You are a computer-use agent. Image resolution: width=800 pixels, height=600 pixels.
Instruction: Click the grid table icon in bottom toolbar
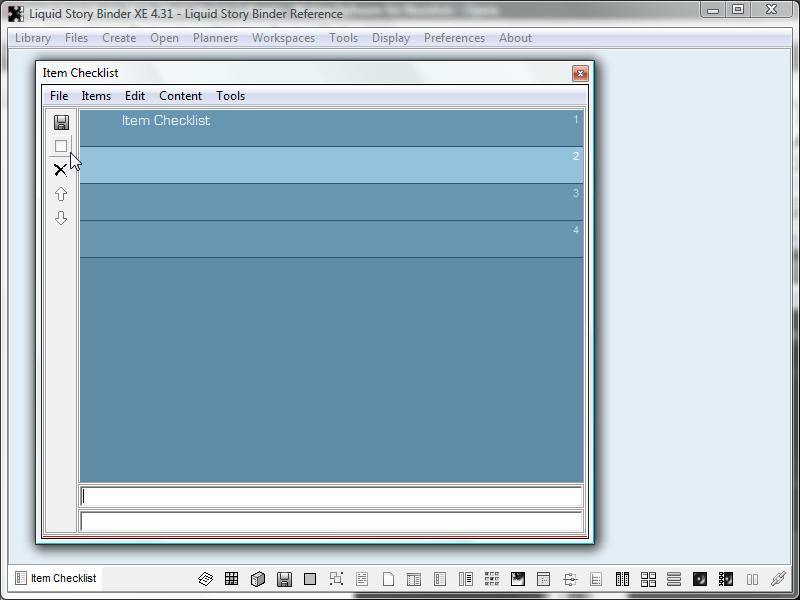click(x=232, y=579)
